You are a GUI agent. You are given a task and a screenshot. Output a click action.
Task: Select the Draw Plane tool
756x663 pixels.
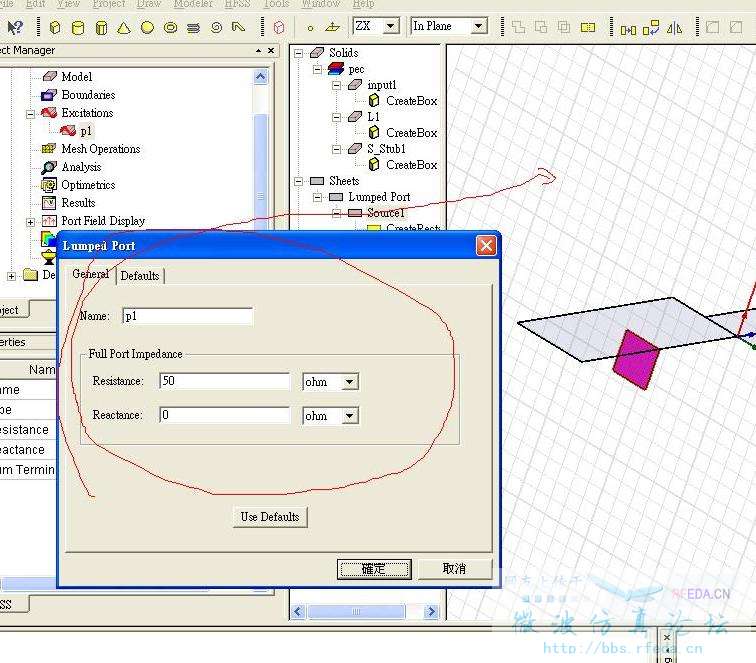(x=333, y=27)
